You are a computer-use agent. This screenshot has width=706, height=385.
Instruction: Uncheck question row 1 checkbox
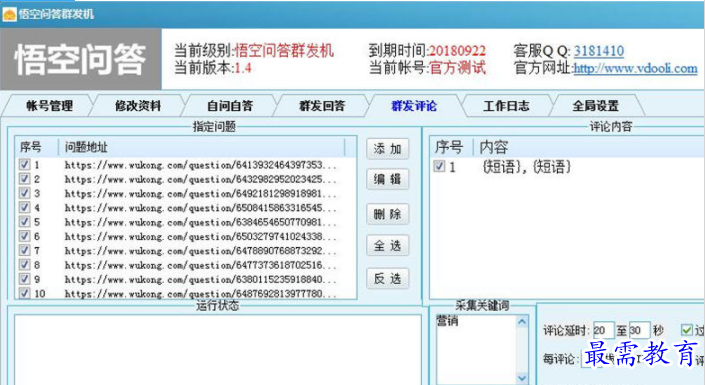[x=24, y=165]
